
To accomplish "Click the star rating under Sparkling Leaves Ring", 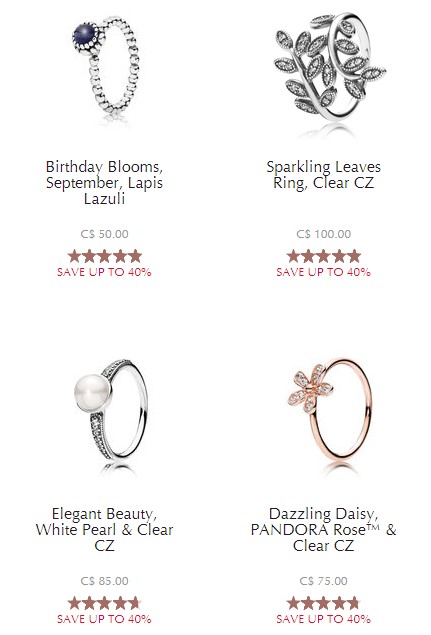I will coord(323,256).
